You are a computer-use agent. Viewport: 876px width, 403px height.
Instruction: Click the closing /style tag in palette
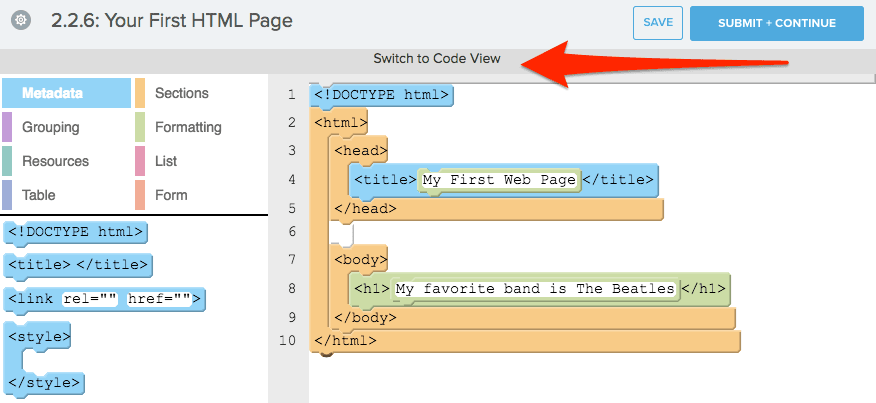tap(44, 383)
